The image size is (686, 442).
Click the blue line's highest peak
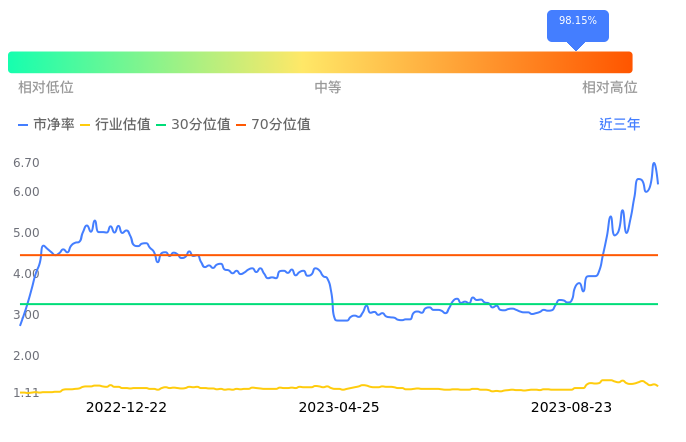[x=654, y=164]
